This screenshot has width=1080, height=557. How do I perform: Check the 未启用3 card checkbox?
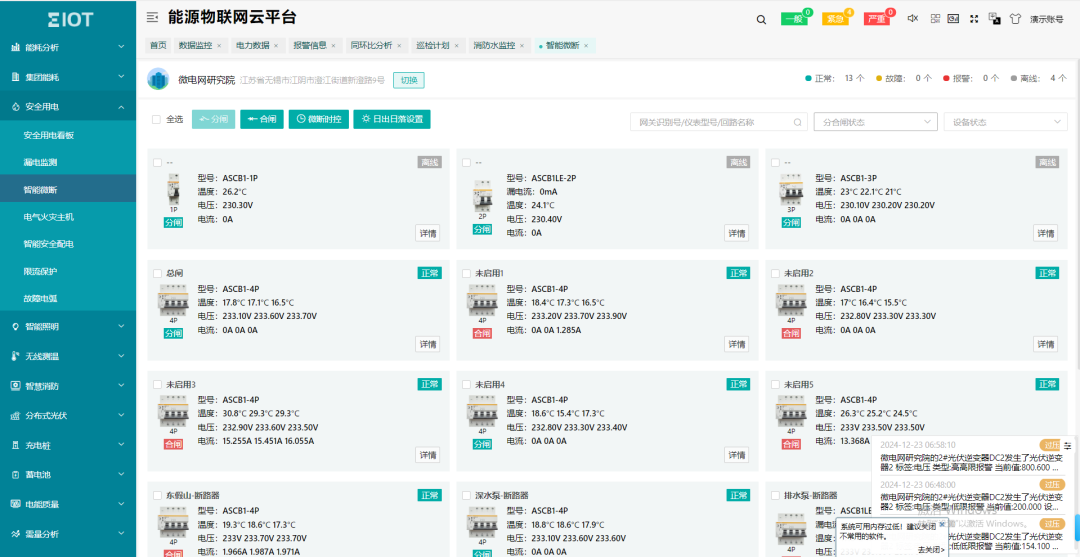pyautogui.click(x=157, y=384)
